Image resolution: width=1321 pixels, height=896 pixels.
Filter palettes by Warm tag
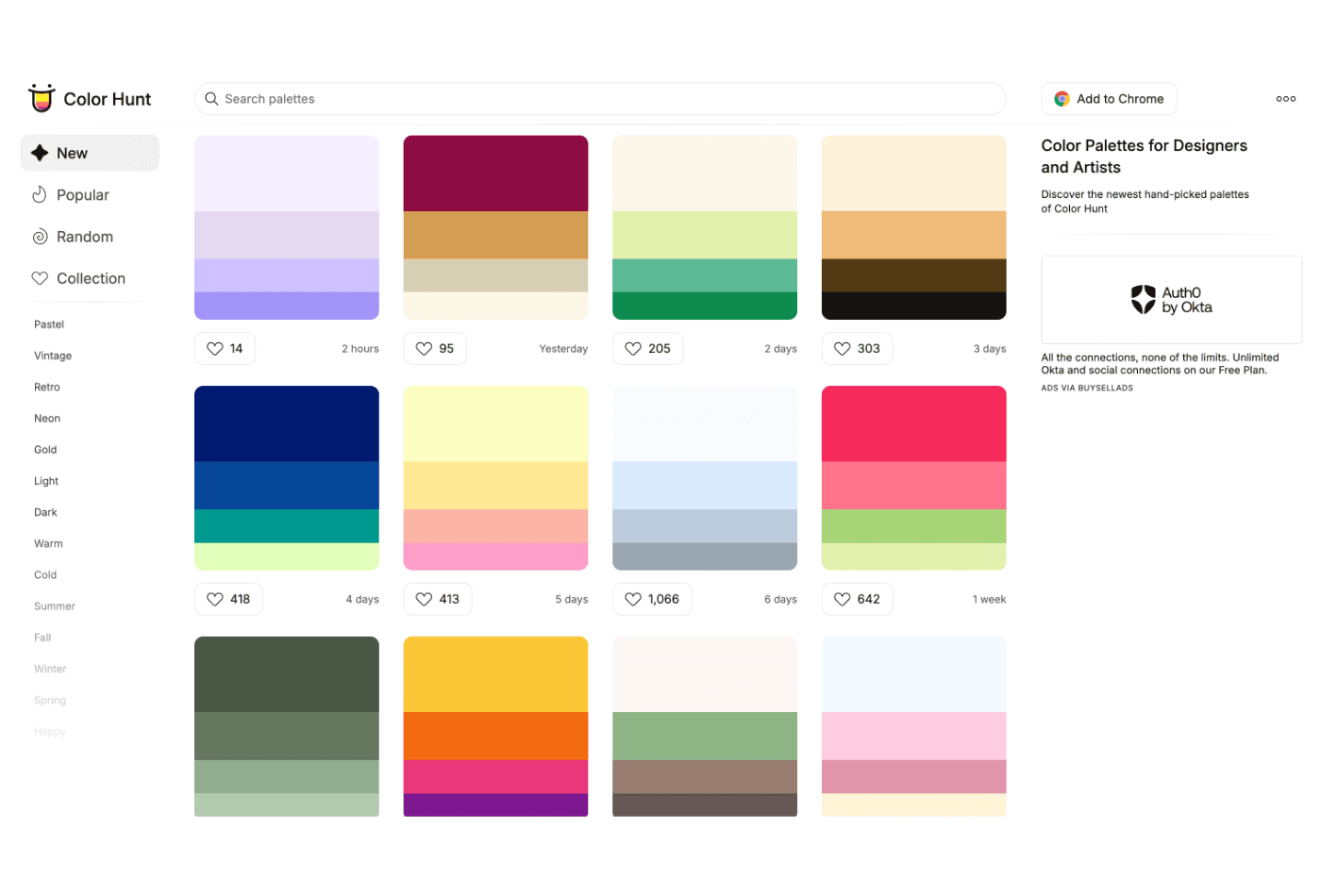pyautogui.click(x=48, y=543)
